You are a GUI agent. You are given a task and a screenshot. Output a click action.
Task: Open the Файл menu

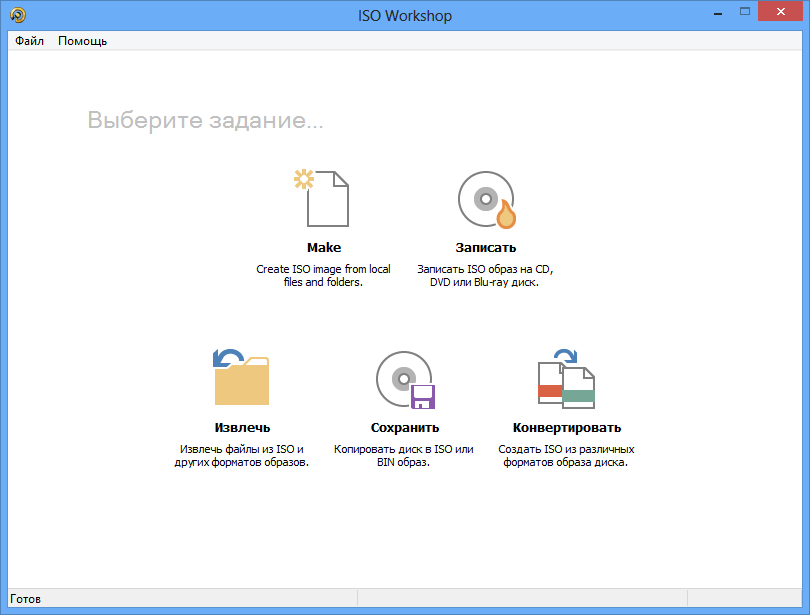(x=29, y=41)
